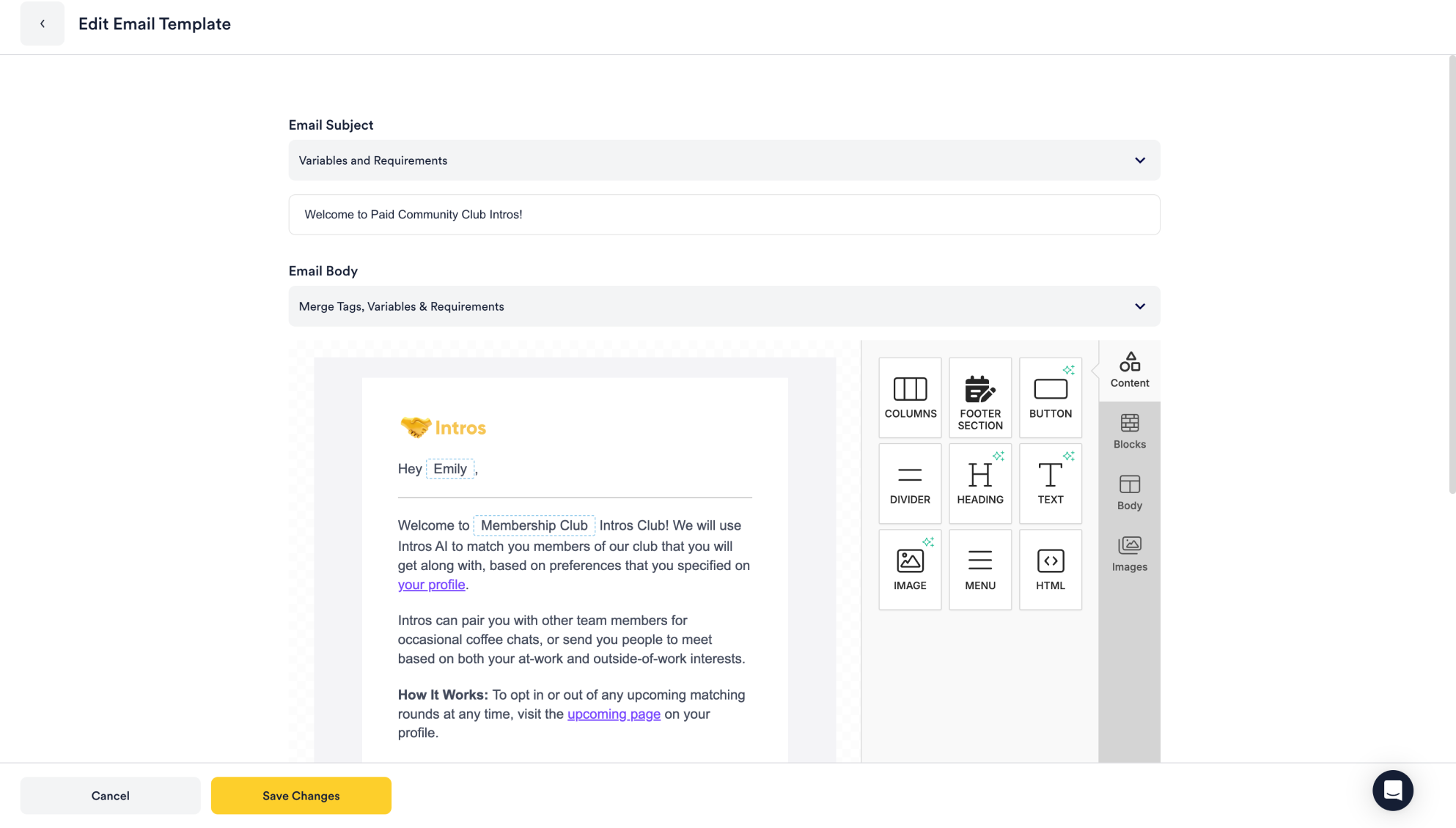Go back using the arrow button
This screenshot has width=1456, height=828.
[43, 23]
